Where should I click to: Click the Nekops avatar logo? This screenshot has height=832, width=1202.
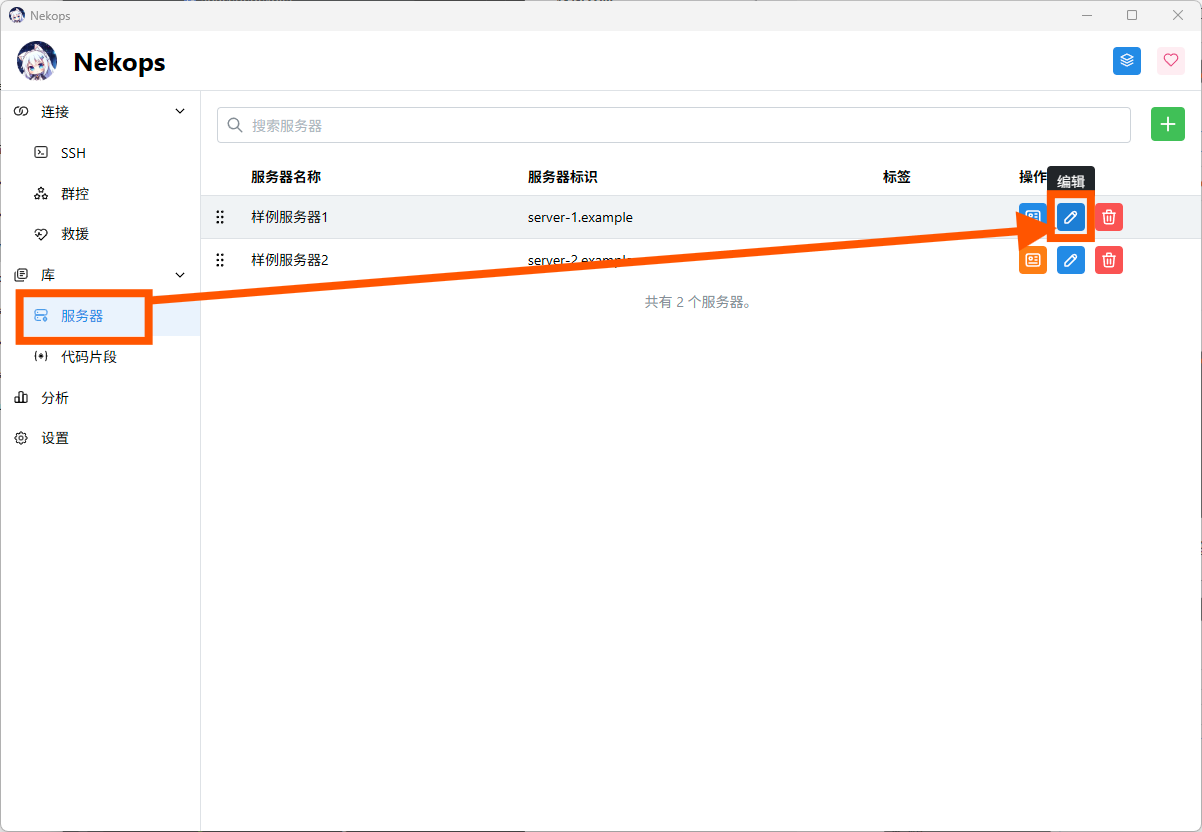tap(37, 62)
